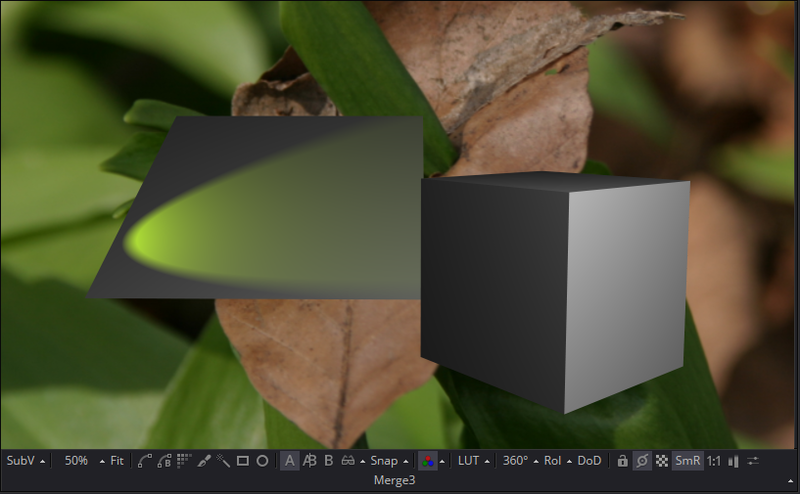Open the LUT options dropdown arrow
800x494 pixels.
coord(487,461)
